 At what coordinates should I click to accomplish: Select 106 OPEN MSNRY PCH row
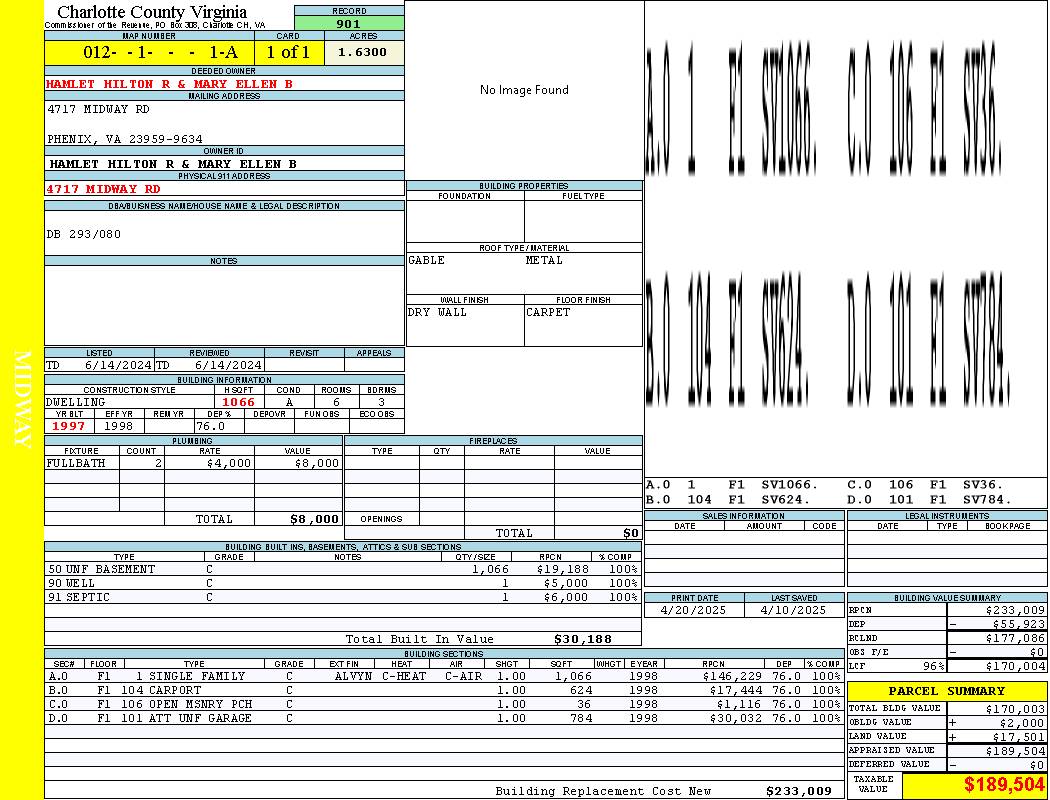pos(445,705)
